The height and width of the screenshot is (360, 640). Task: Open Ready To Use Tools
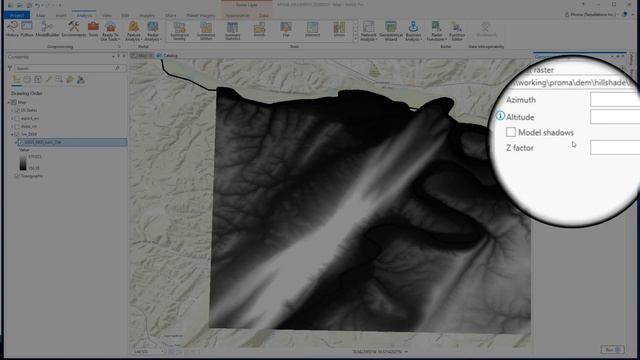[x=110, y=31]
